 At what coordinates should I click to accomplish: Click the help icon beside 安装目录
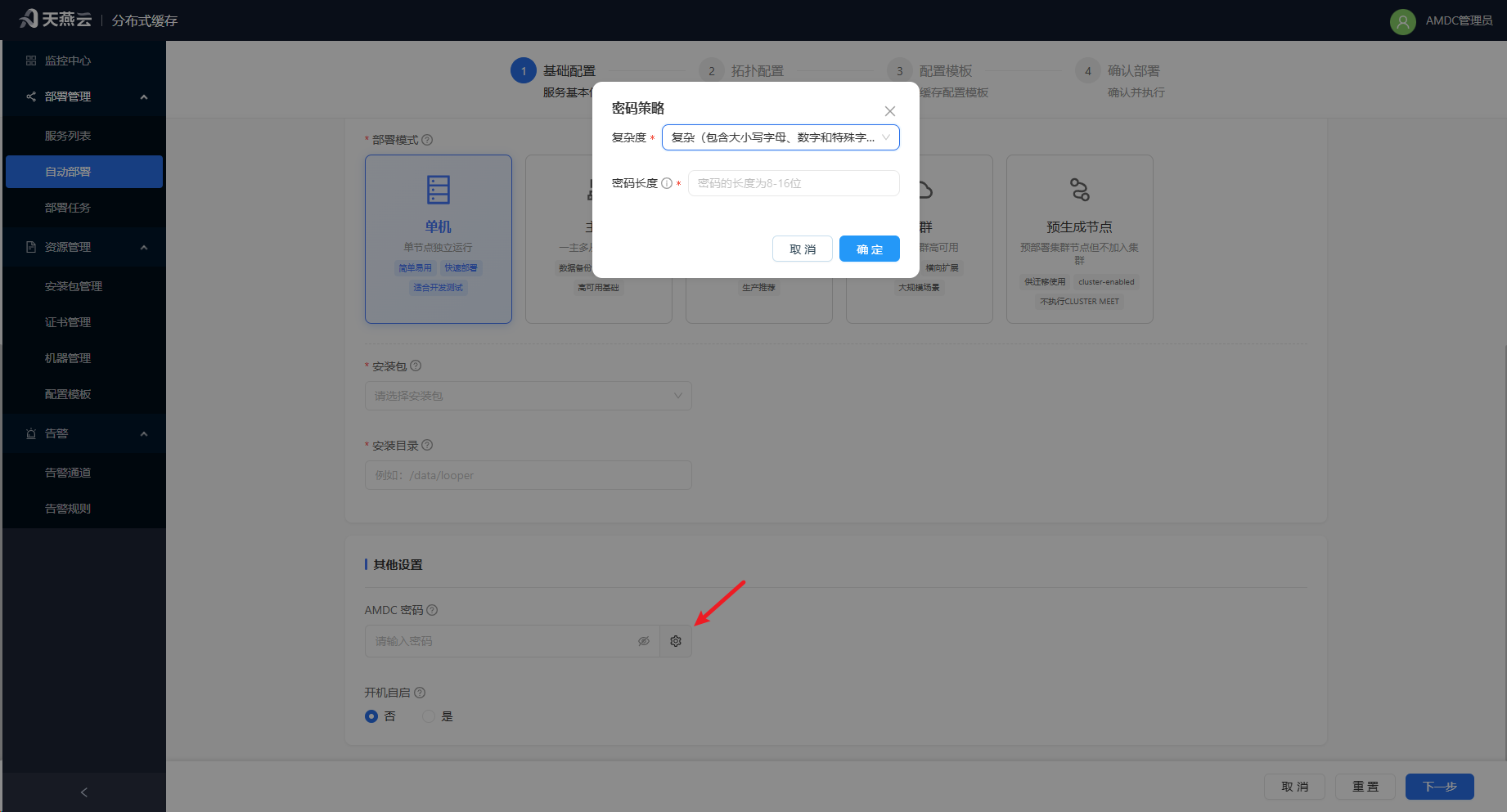pos(427,445)
